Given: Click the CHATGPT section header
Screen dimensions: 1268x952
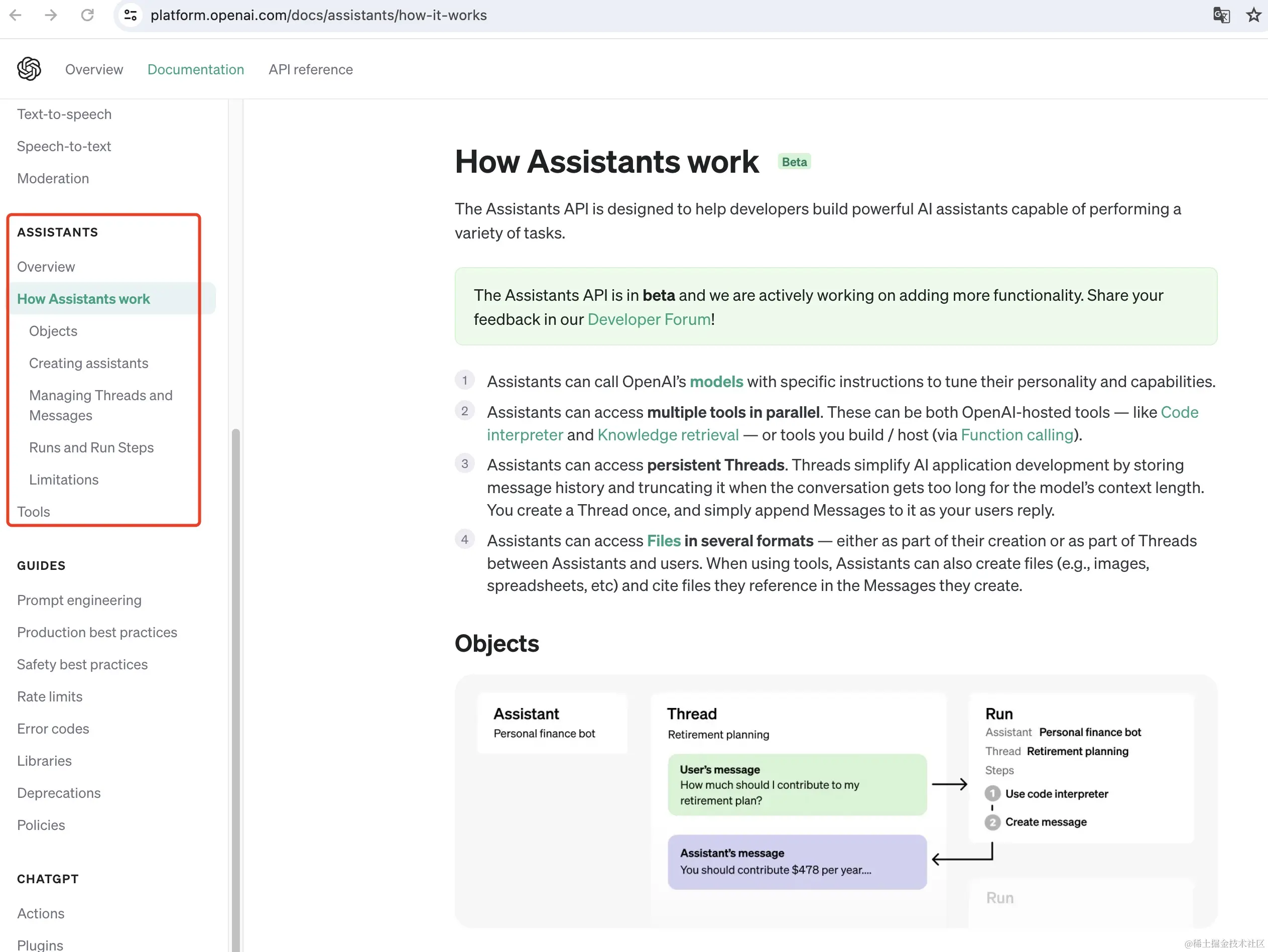Looking at the screenshot, I should tap(48, 879).
